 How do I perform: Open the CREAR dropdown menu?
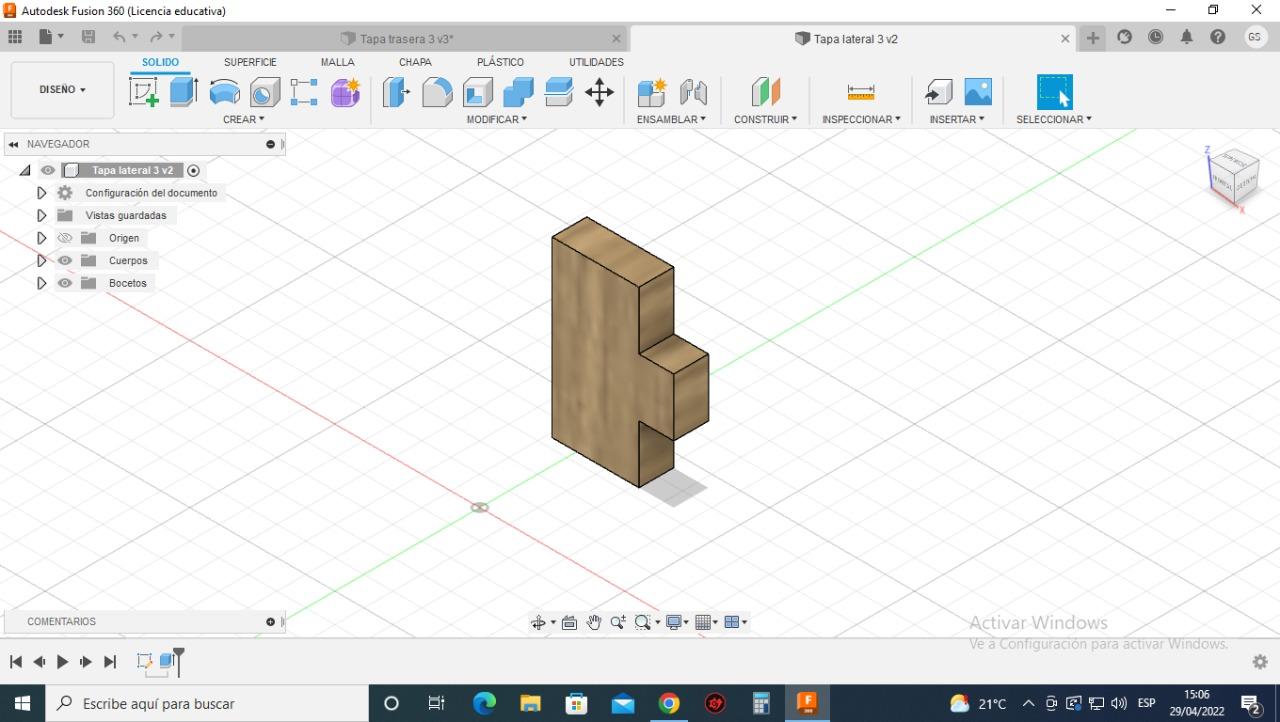coord(244,119)
